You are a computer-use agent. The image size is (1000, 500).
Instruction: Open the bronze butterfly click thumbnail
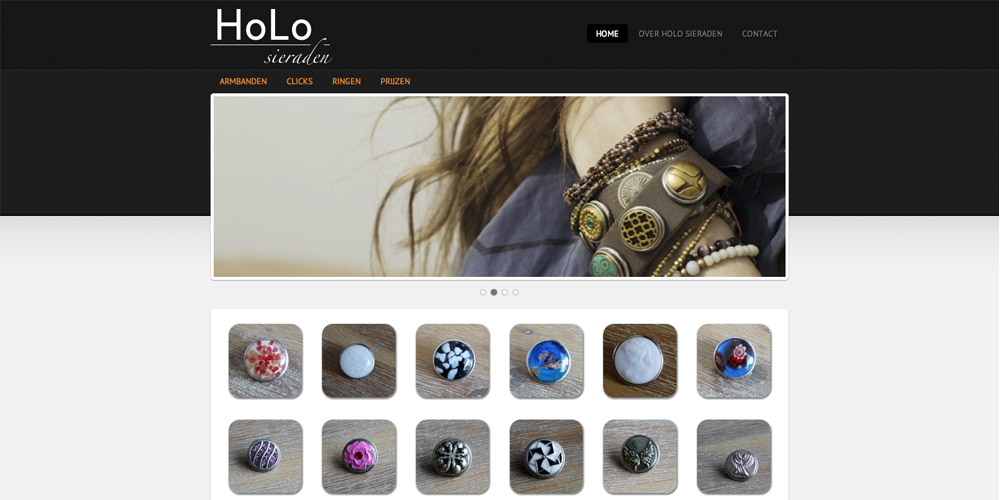point(640,457)
